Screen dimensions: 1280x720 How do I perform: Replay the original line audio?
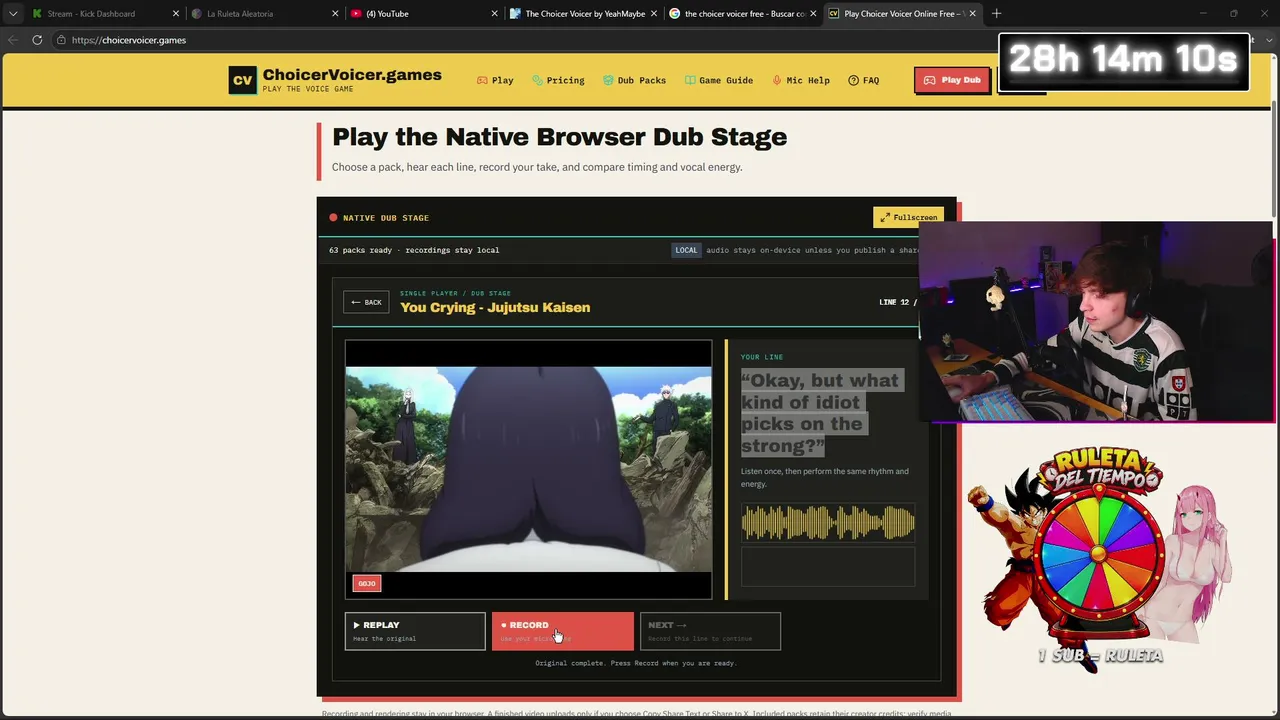[x=415, y=631]
